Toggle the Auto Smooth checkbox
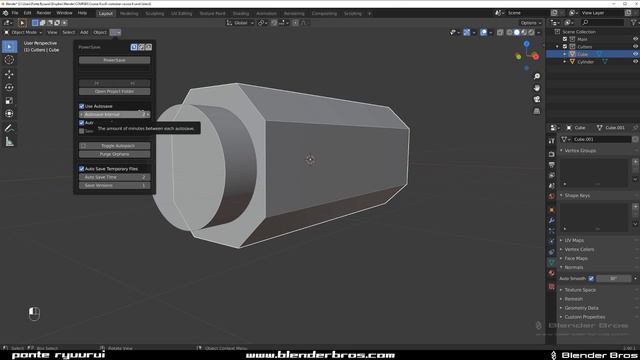The height and width of the screenshot is (360, 640). pos(591,278)
